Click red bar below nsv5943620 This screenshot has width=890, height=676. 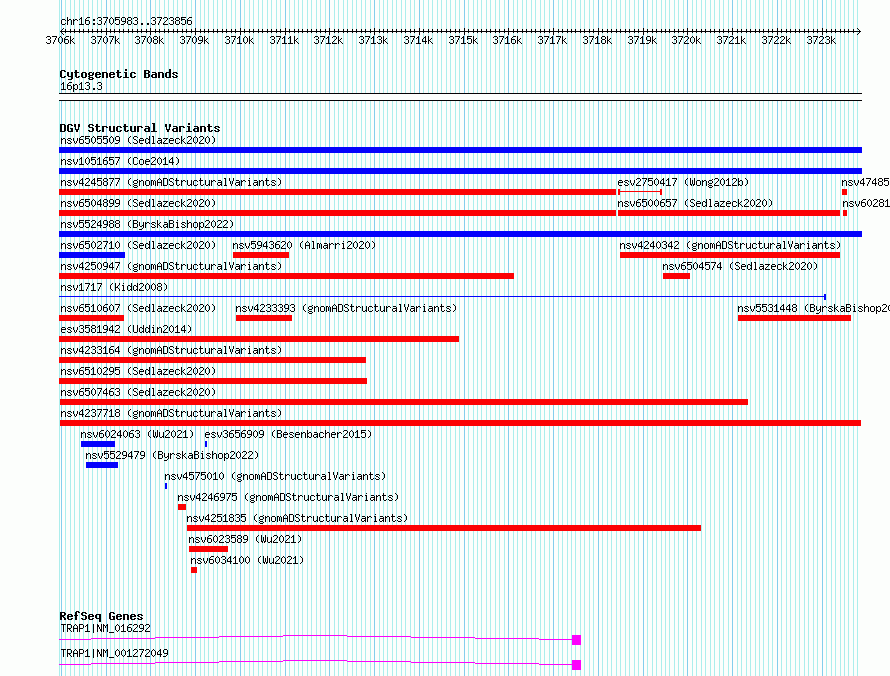click(x=261, y=255)
